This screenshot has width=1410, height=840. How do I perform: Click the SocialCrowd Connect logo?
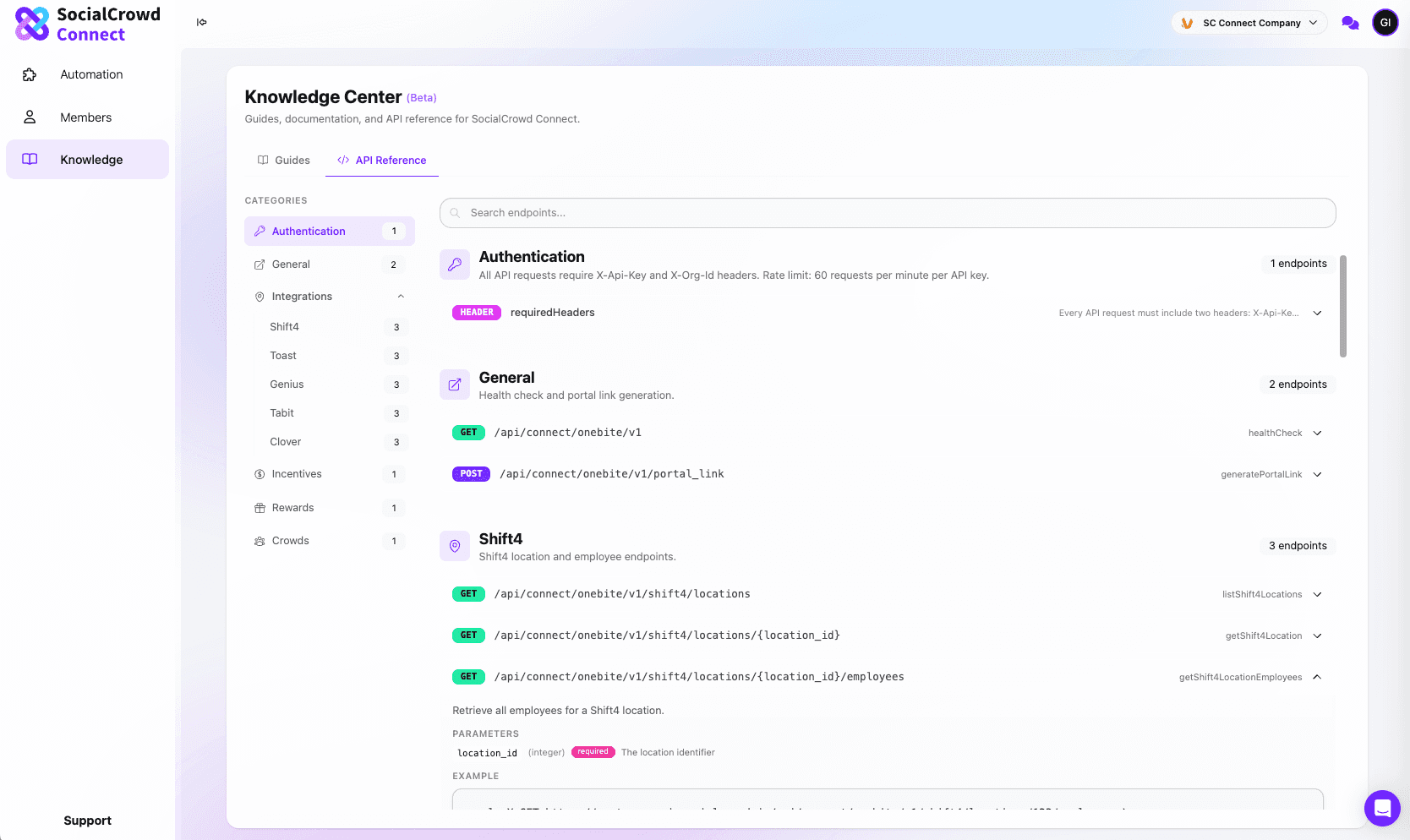point(88,24)
